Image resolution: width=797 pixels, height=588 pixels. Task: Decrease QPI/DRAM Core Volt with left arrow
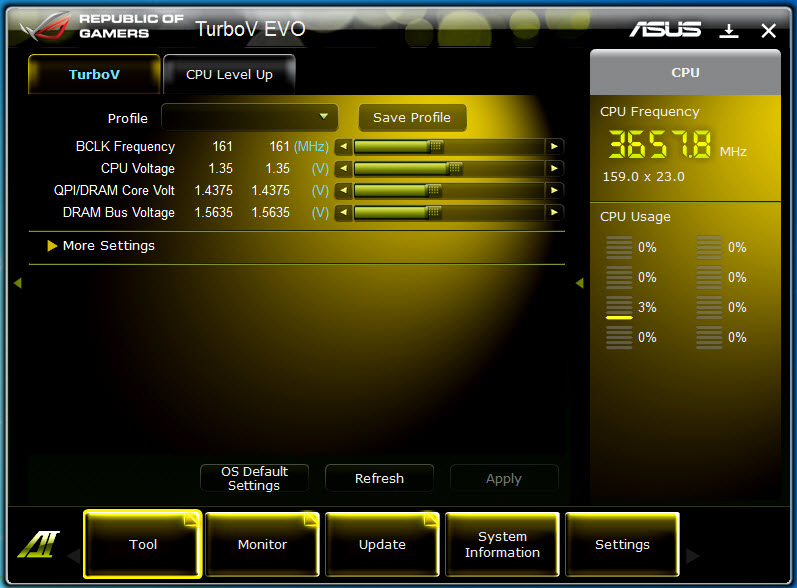[344, 190]
